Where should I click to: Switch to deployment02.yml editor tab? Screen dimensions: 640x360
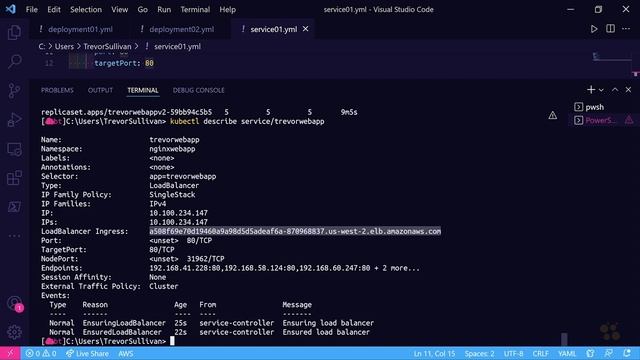coord(181,29)
